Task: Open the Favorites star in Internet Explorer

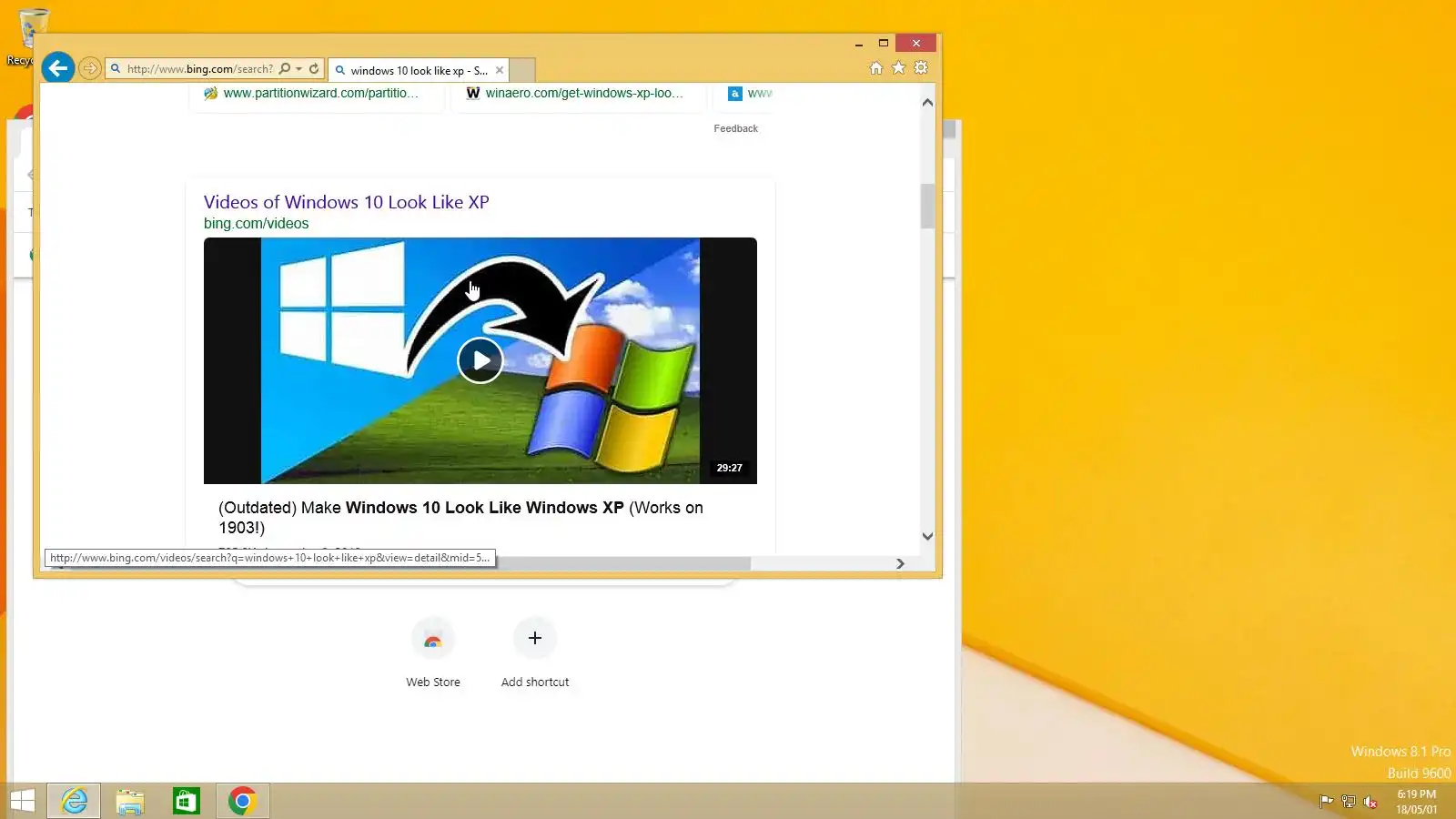Action: click(898, 68)
